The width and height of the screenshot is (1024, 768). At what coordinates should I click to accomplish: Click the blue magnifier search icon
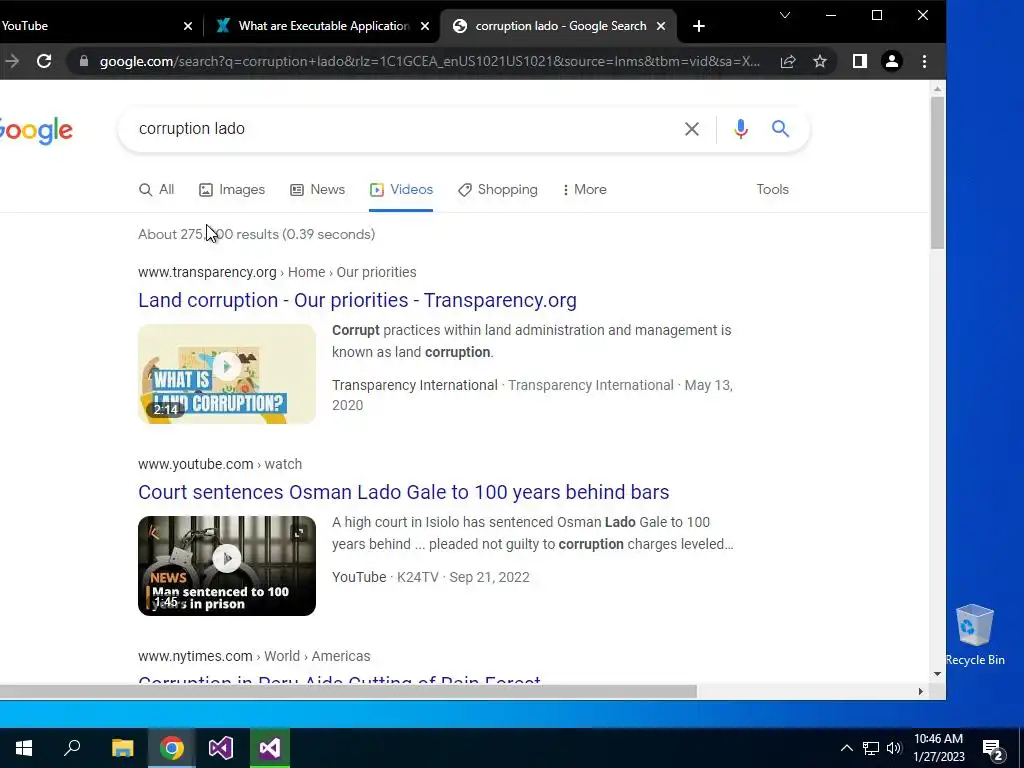[780, 129]
